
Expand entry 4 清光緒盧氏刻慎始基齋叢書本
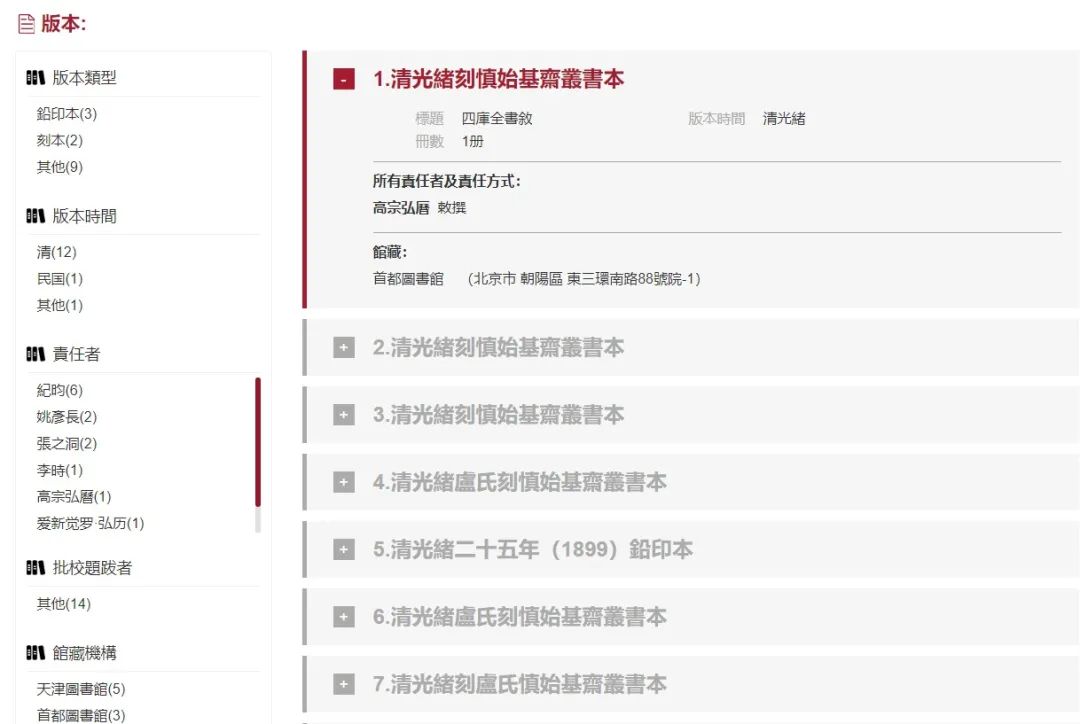click(343, 482)
